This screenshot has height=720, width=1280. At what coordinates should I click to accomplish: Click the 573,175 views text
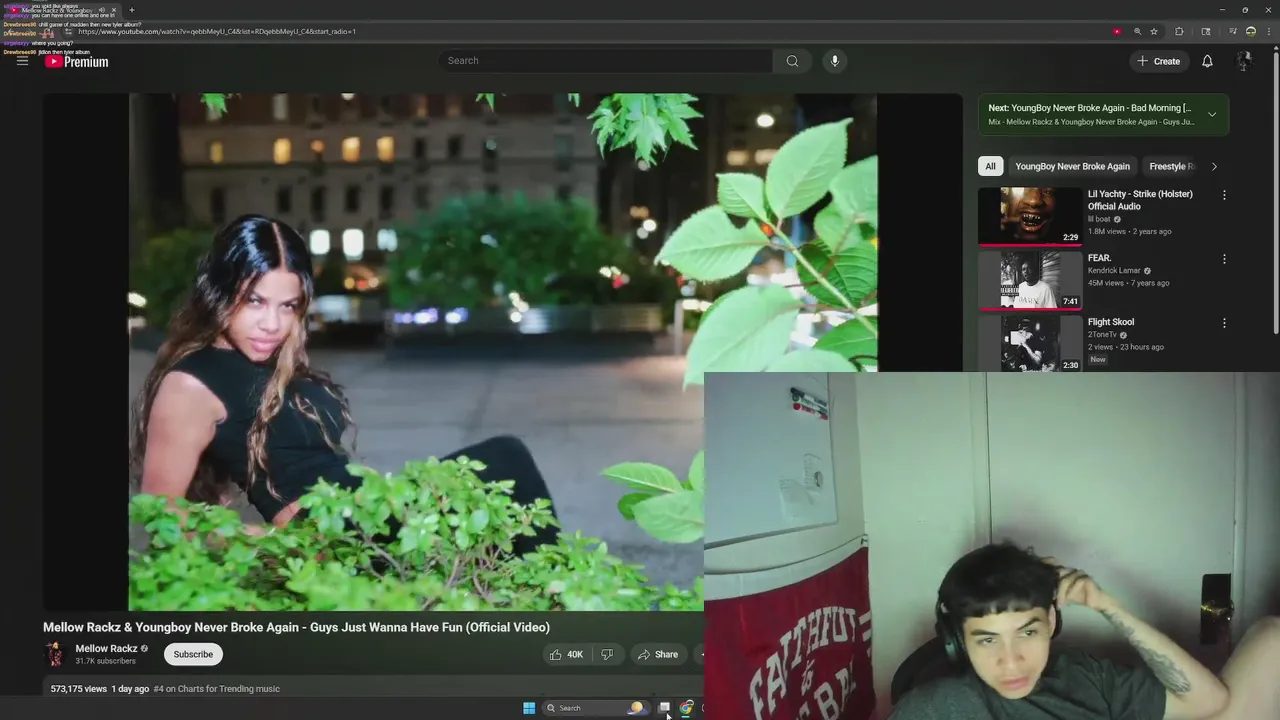tap(79, 689)
